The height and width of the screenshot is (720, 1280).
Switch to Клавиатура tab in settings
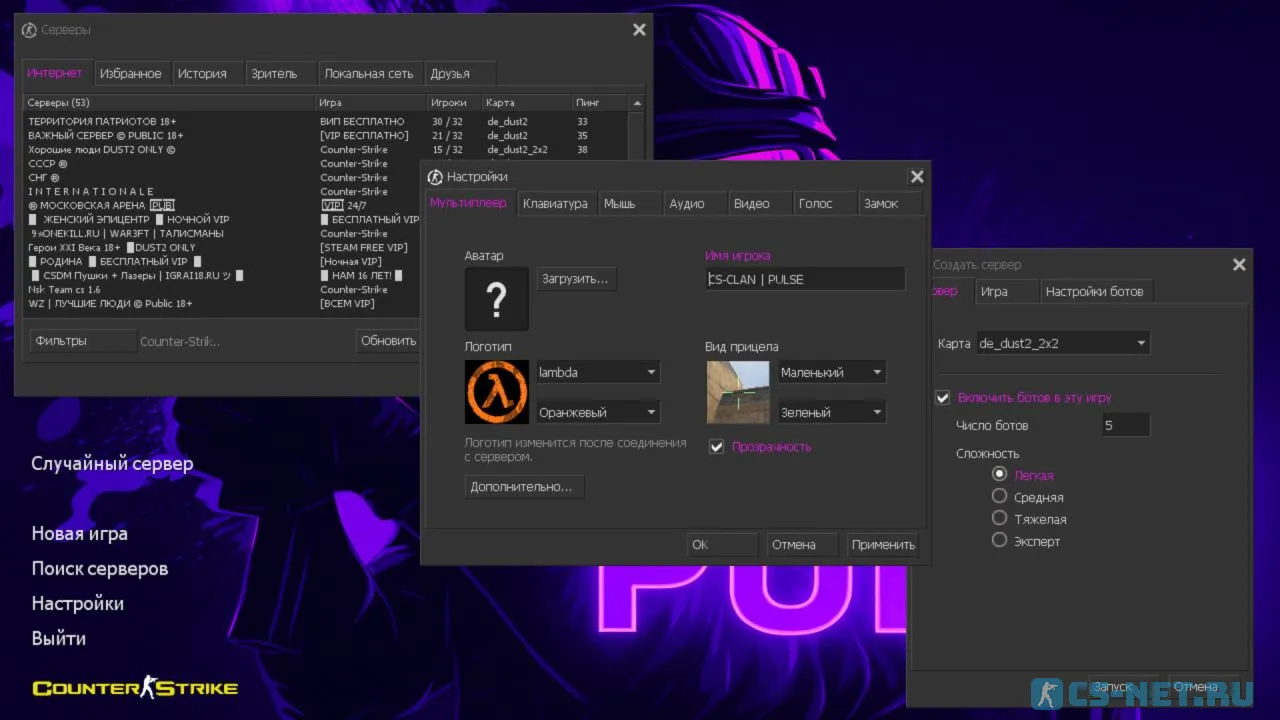[x=555, y=203]
